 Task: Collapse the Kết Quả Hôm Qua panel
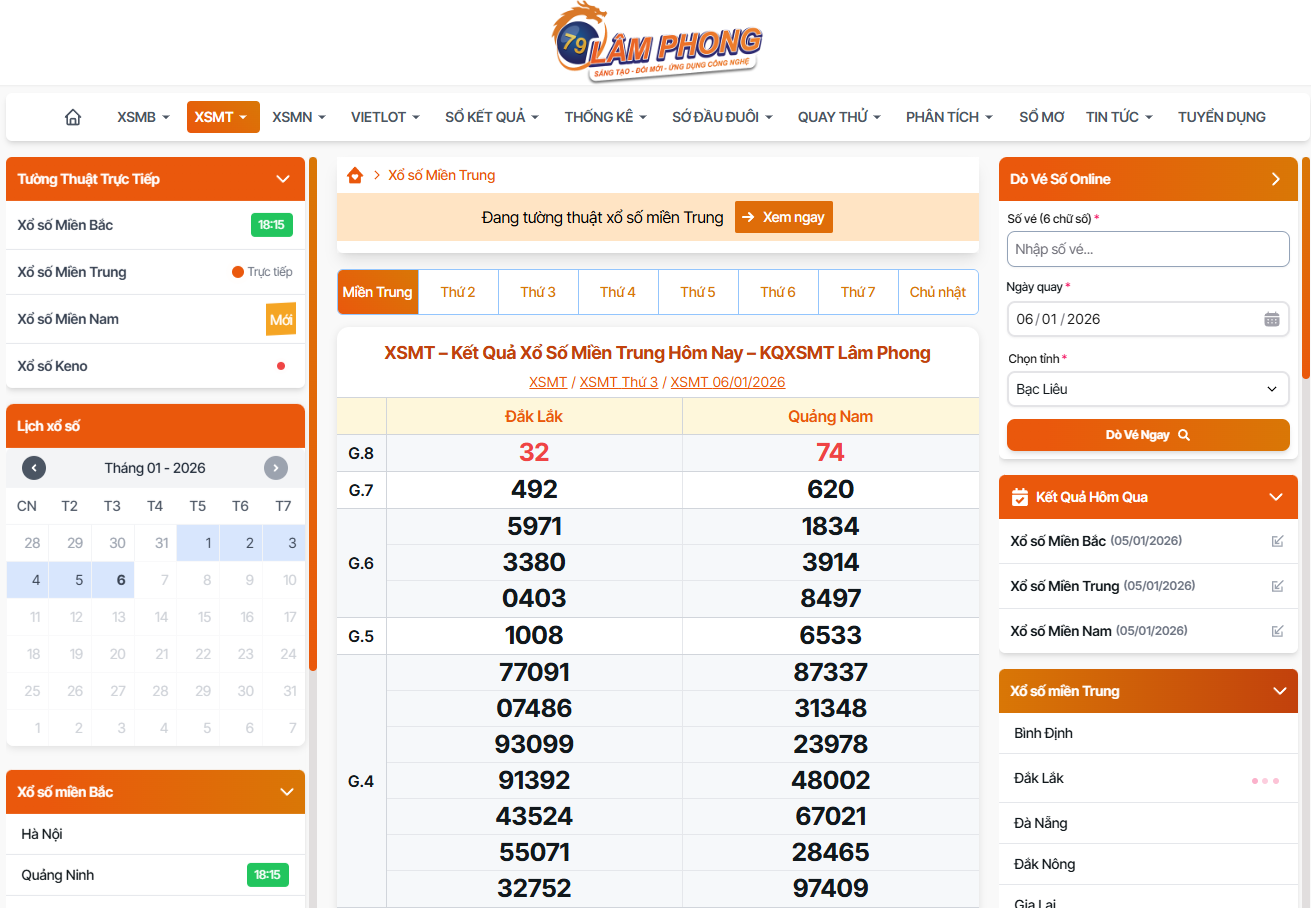(x=1275, y=497)
